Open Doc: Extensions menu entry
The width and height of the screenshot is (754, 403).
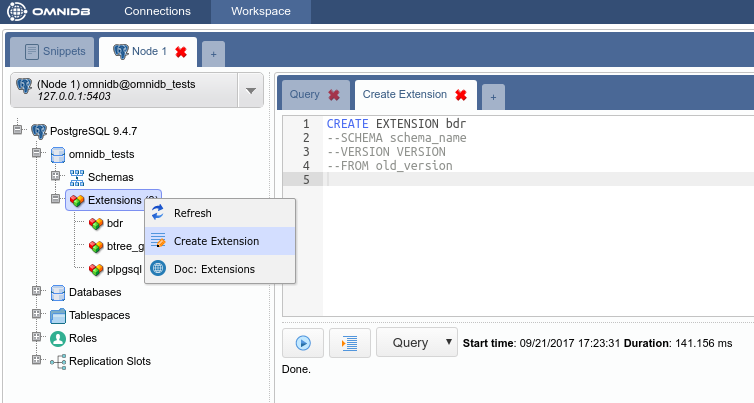pos(213,269)
